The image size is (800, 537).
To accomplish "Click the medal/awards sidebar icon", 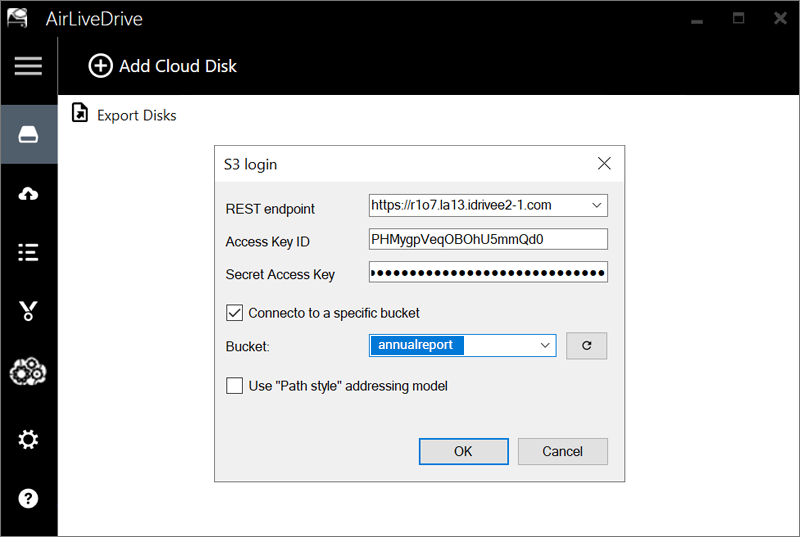I will coord(28,311).
